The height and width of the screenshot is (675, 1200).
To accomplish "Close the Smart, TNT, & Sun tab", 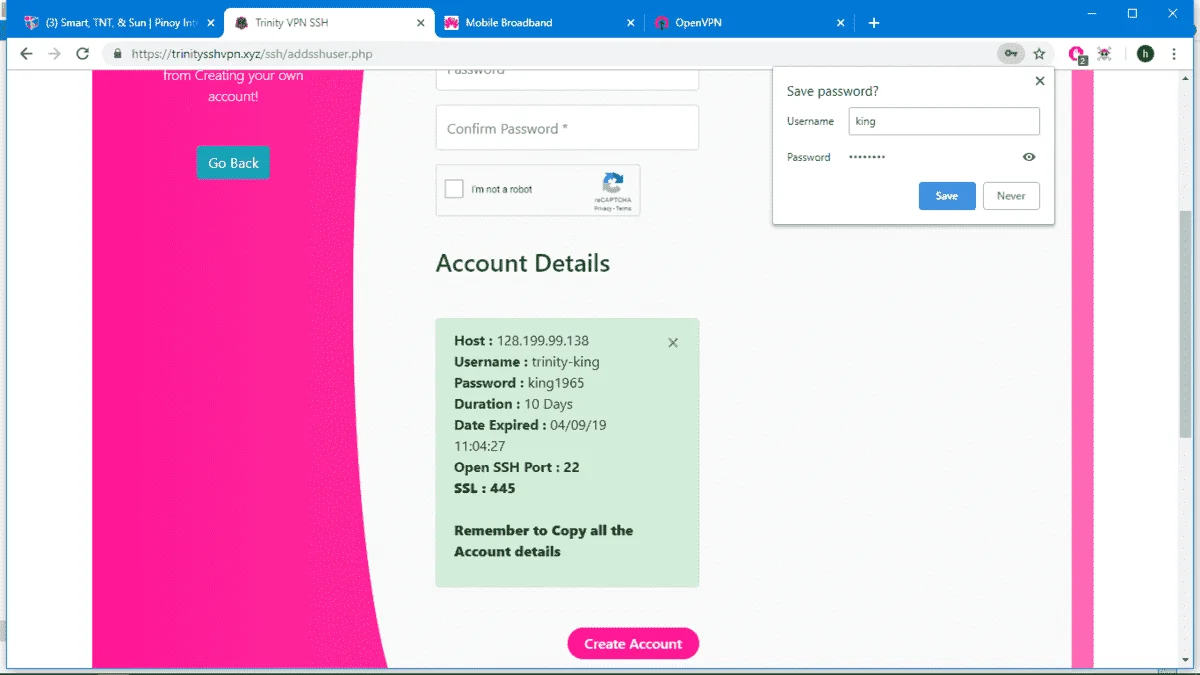I will tap(210, 23).
